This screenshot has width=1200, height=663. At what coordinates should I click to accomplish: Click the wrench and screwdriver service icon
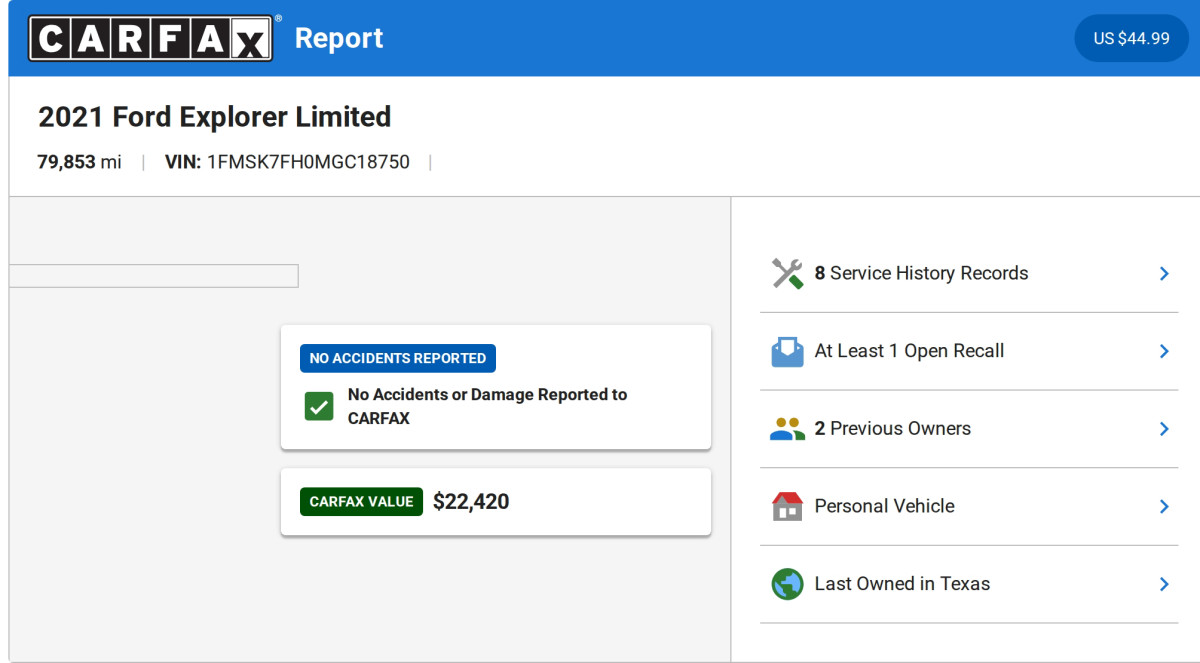[787, 273]
